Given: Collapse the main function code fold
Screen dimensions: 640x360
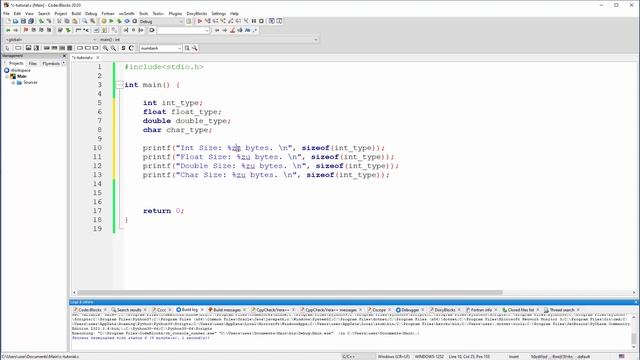Looking at the screenshot, I should pyautogui.click(x=119, y=84).
